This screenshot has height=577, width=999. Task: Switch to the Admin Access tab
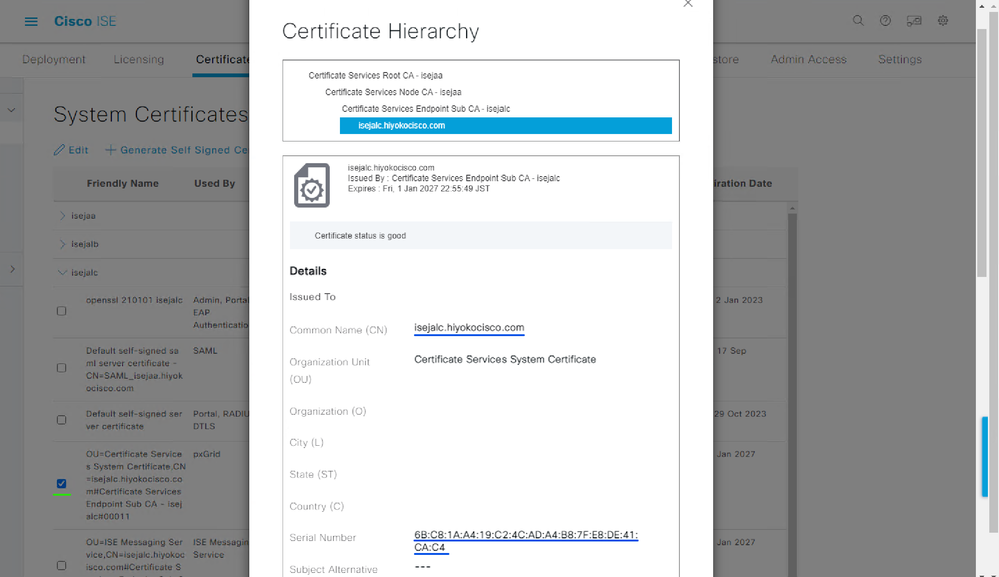coord(809,59)
